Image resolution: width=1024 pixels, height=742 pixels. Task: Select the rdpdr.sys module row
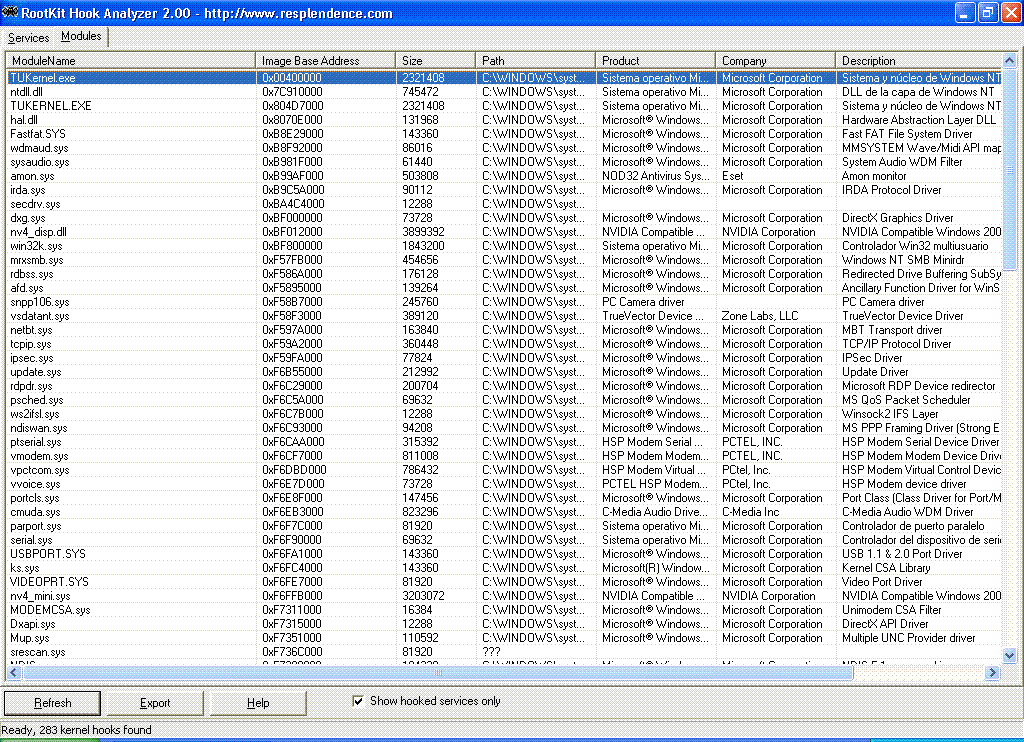click(504, 386)
